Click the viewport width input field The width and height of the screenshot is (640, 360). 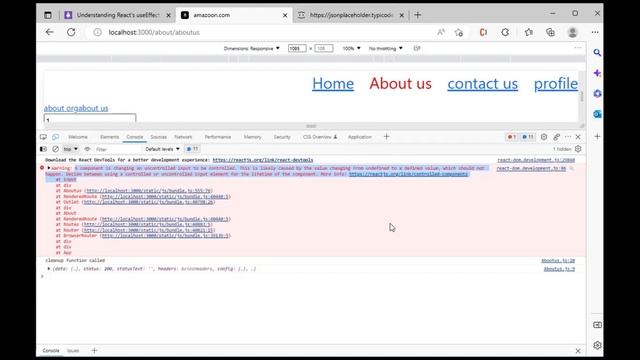(297, 48)
